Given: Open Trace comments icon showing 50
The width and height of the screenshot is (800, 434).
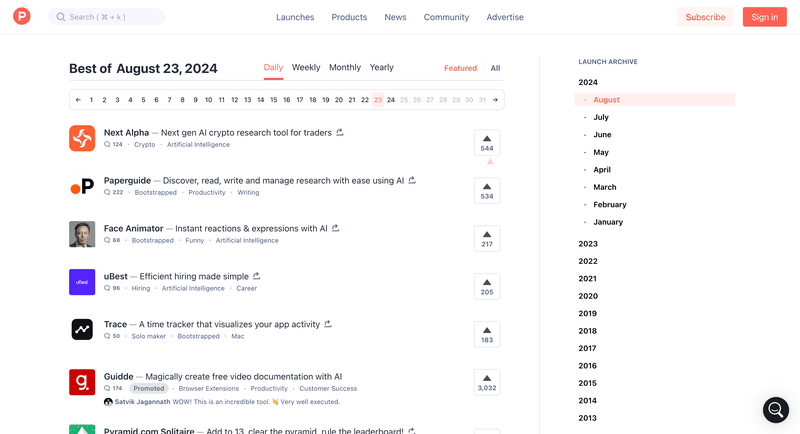Looking at the screenshot, I should [x=107, y=336].
